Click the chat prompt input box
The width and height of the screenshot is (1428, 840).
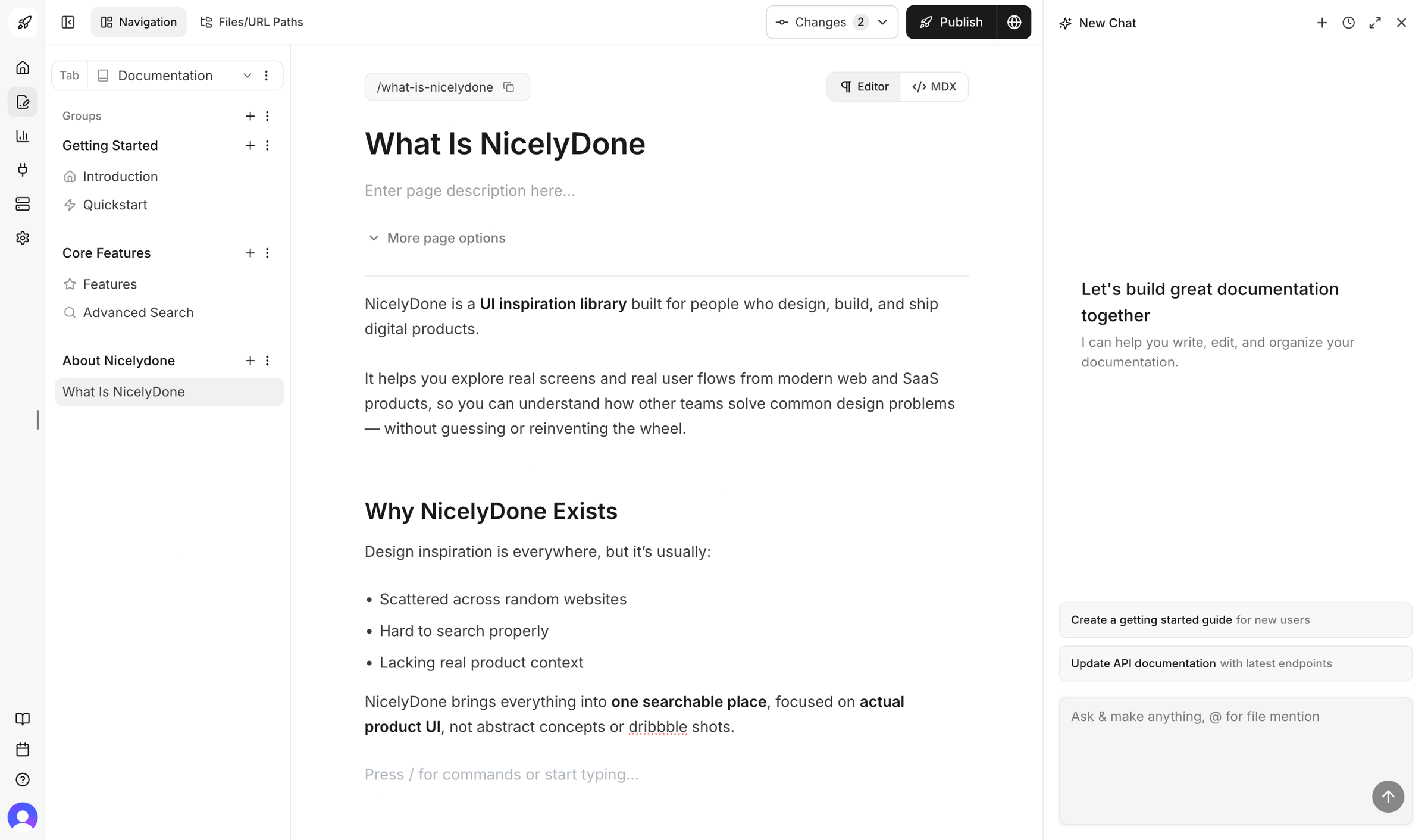coord(1235,760)
